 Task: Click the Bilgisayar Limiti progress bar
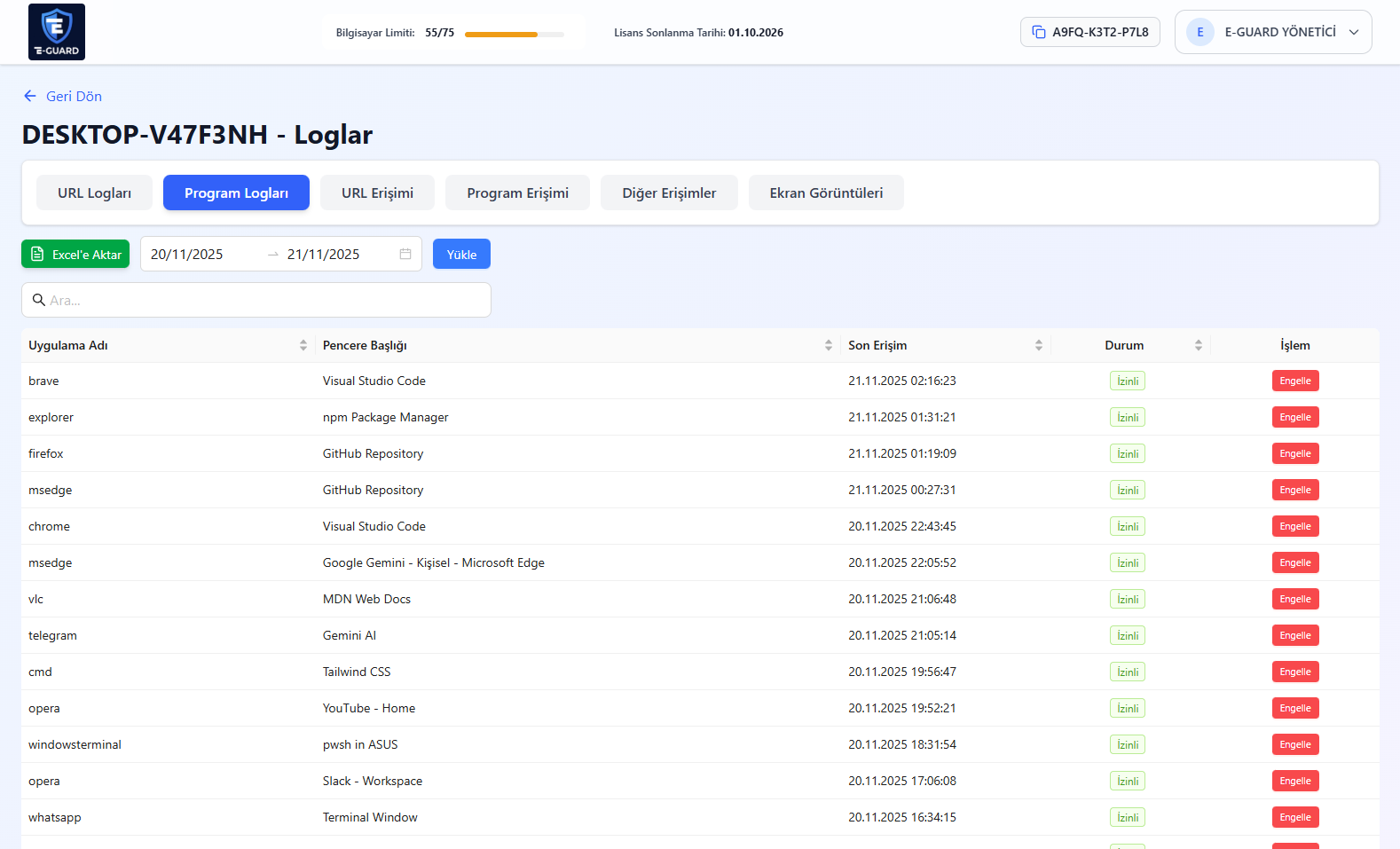pyautogui.click(x=514, y=35)
